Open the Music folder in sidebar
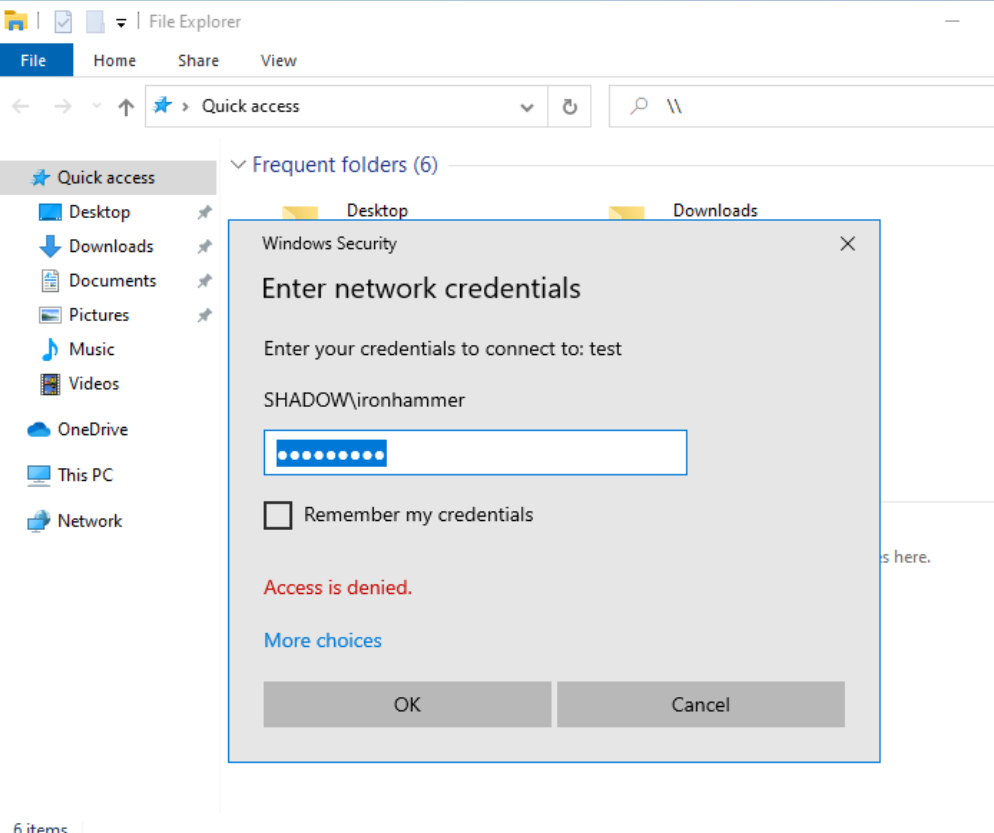 coord(91,349)
